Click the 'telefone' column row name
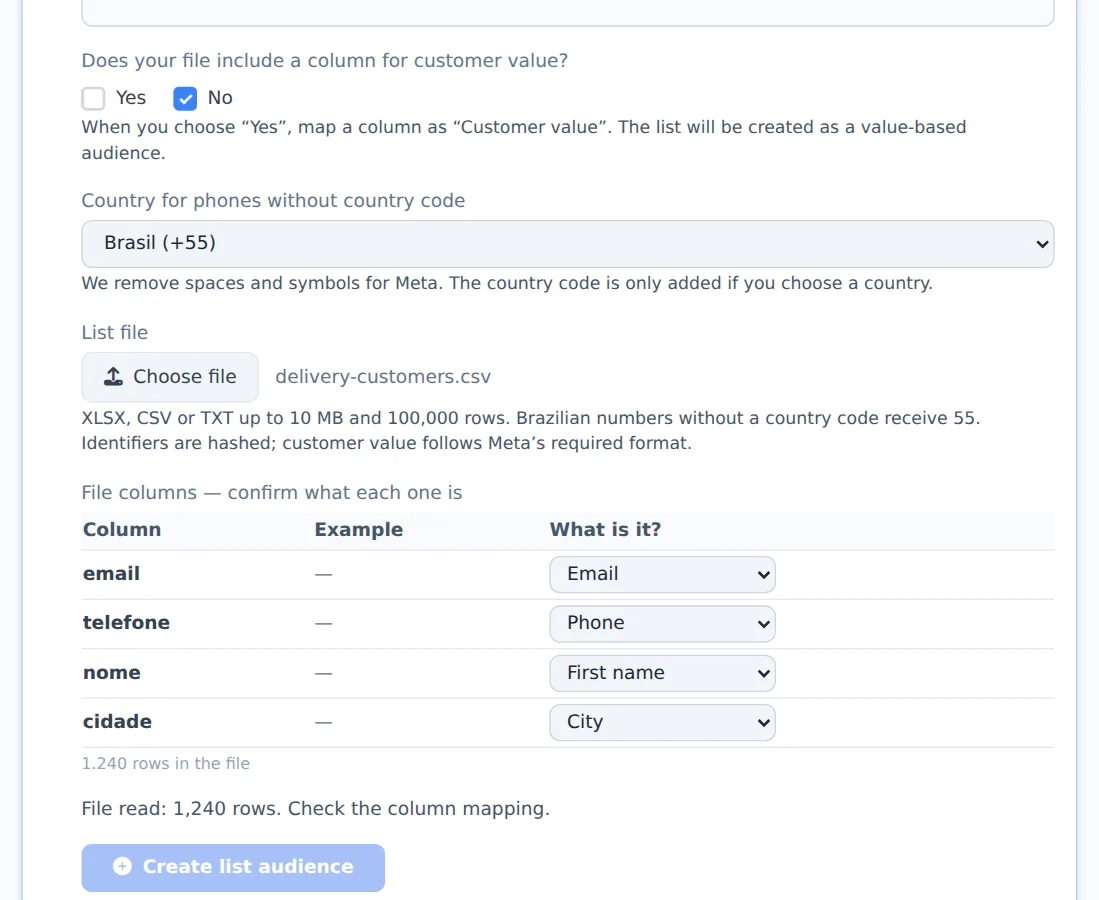The height and width of the screenshot is (900, 1099). [x=126, y=622]
